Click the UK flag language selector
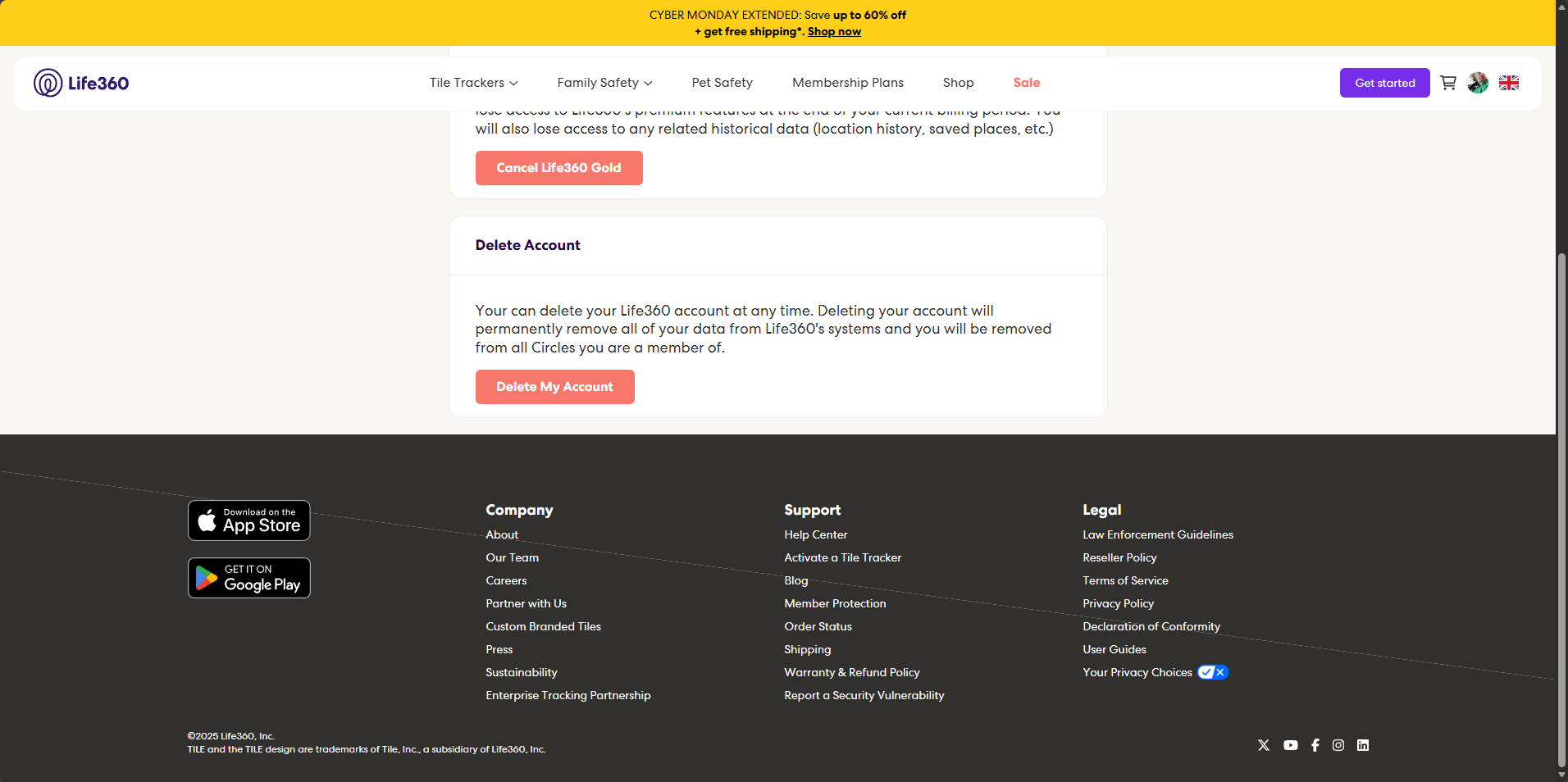The width and height of the screenshot is (1568, 782). coord(1509,83)
